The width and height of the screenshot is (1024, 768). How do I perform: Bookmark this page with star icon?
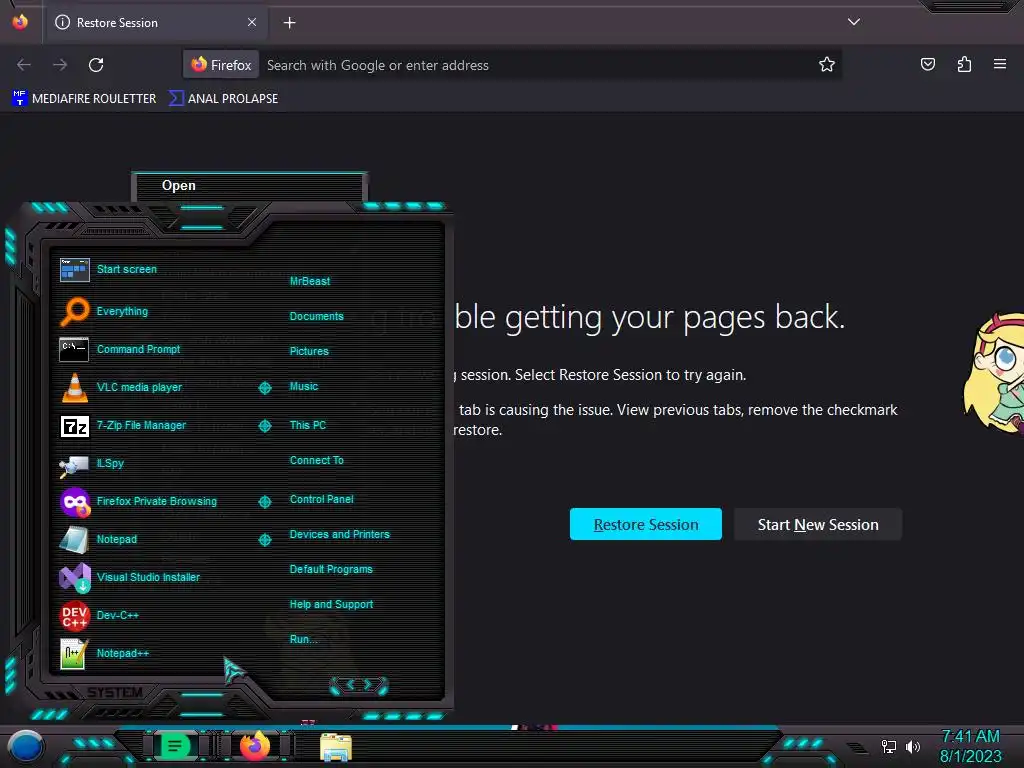[x=827, y=64]
